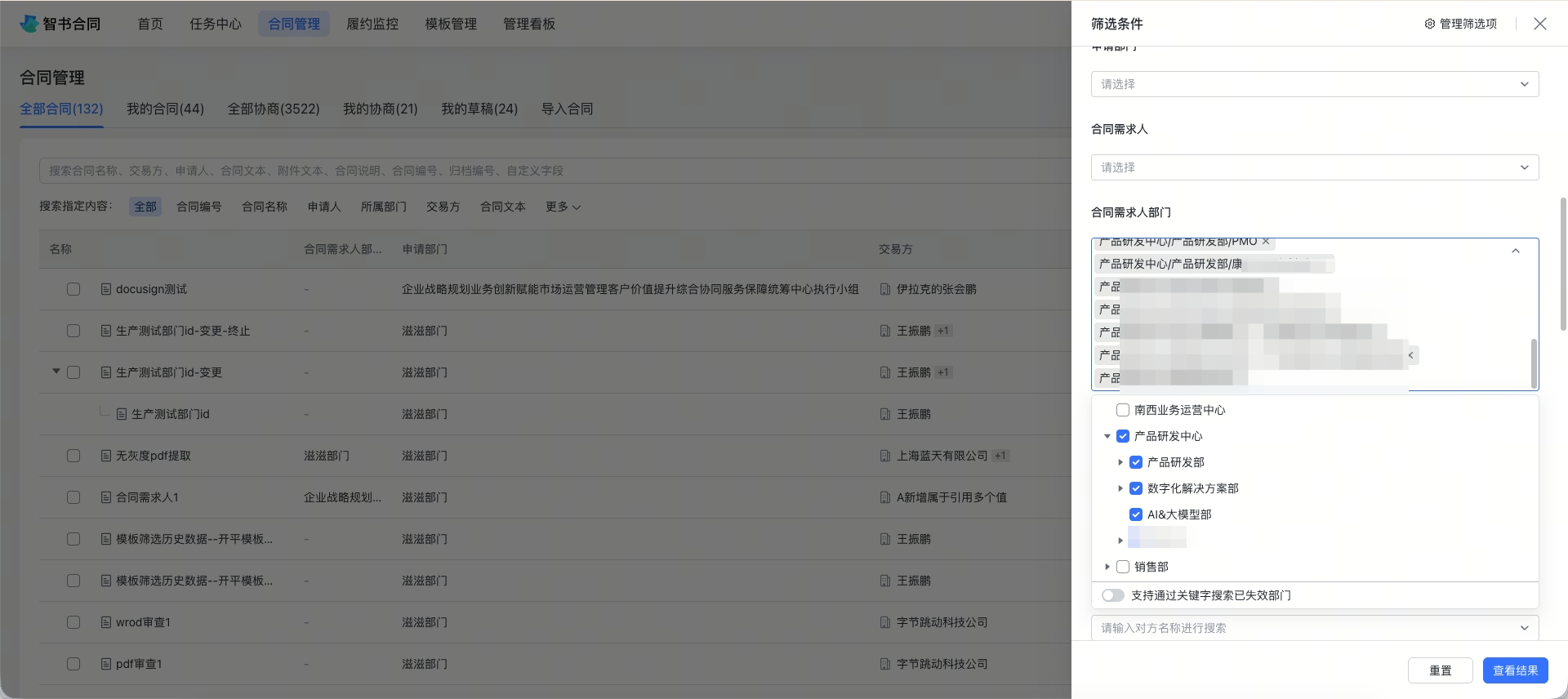1568x699 pixels.
Task: Toggle 支持通过关键字搜索已失效部门 switch
Action: (1112, 595)
